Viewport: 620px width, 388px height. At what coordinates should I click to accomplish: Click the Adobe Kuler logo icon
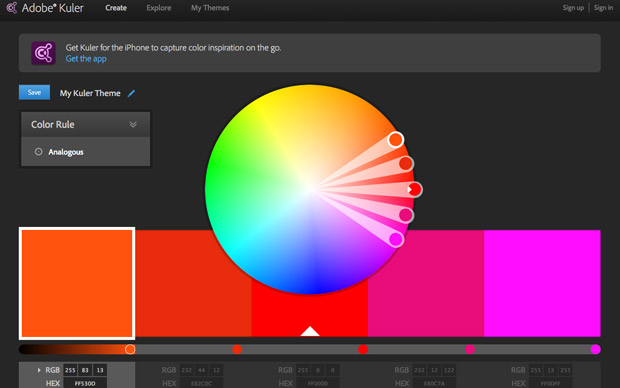click(x=12, y=8)
